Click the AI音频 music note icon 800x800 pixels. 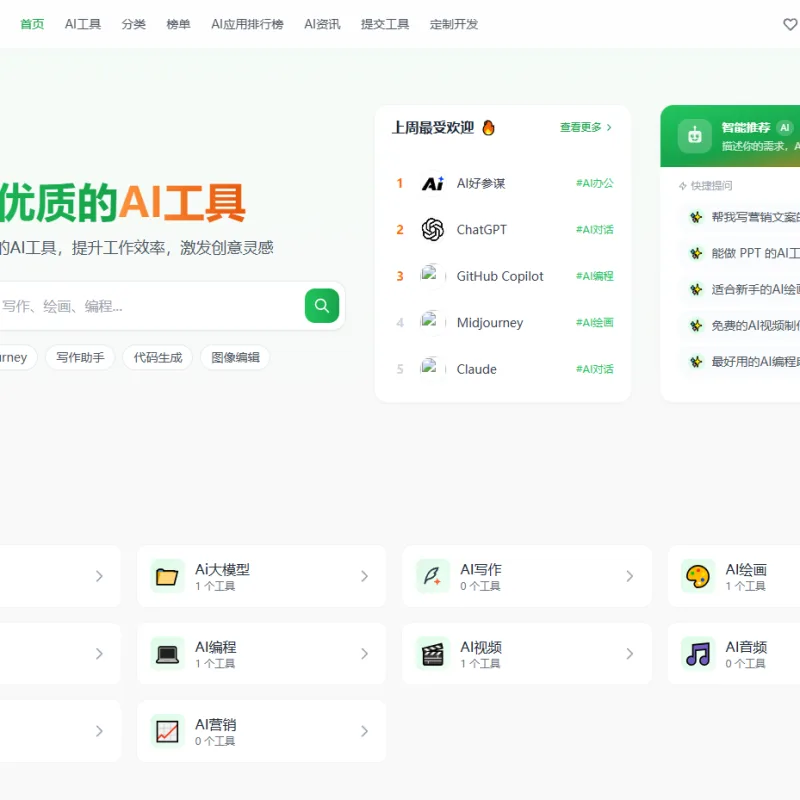point(698,654)
